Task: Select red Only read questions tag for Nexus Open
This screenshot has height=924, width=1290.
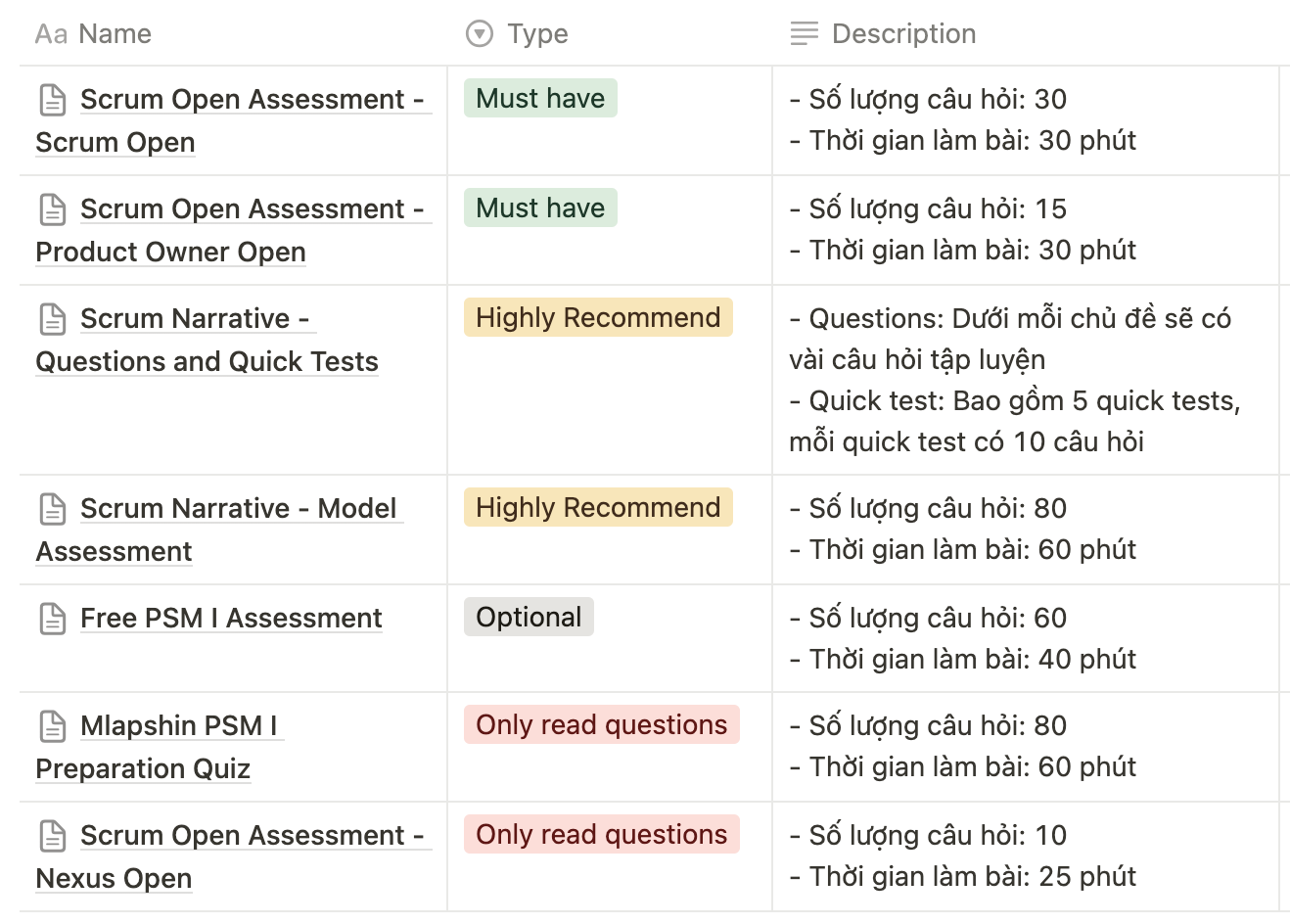Action: click(602, 834)
